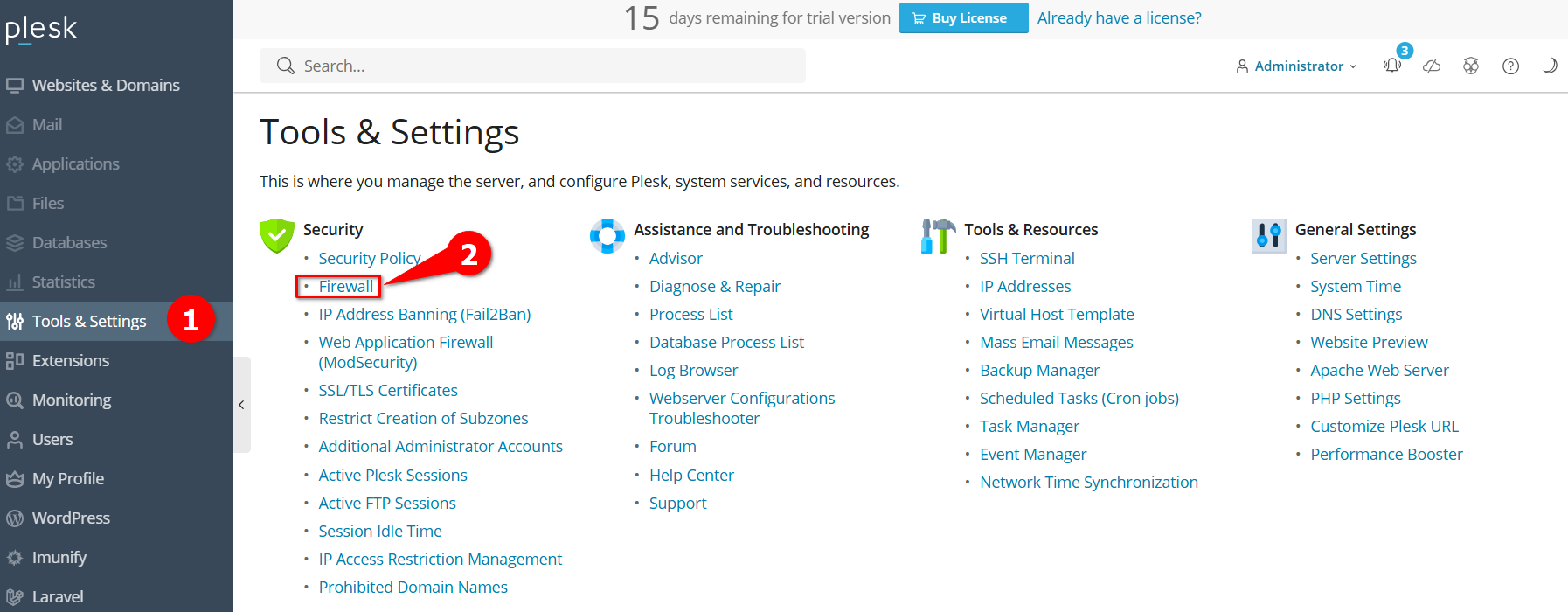This screenshot has width=1568, height=612.
Task: Open the Firewall link
Action: 346,287
